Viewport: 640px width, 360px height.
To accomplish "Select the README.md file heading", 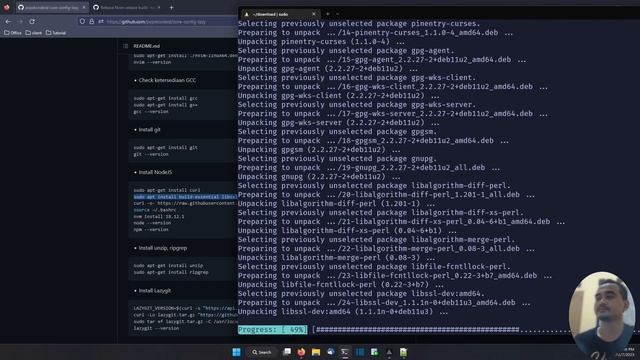I will [x=147, y=46].
